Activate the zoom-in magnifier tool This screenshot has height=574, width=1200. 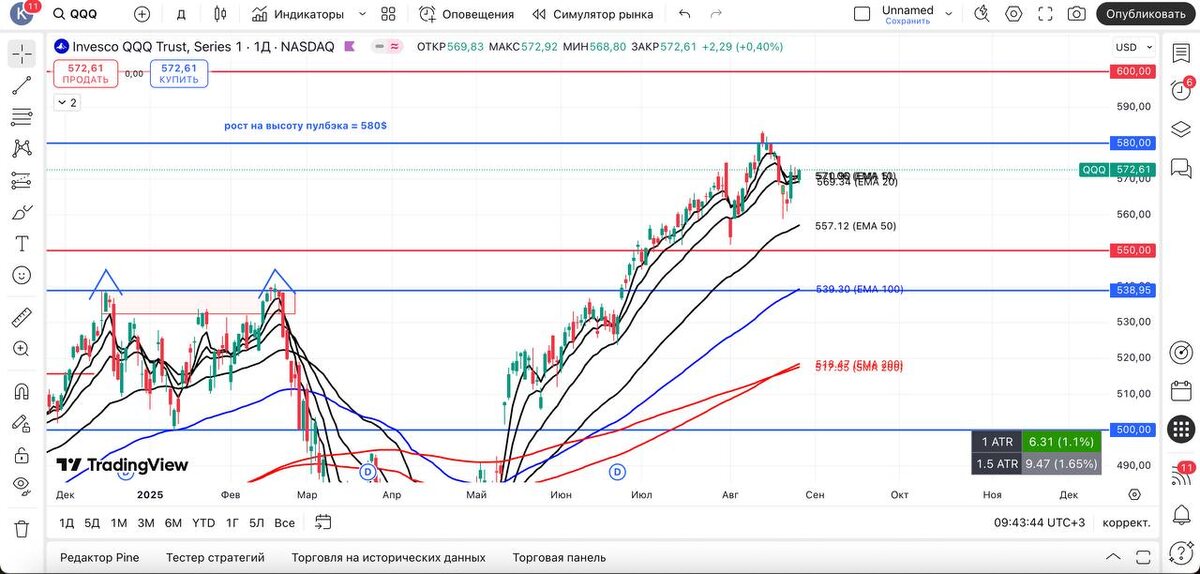tap(21, 349)
